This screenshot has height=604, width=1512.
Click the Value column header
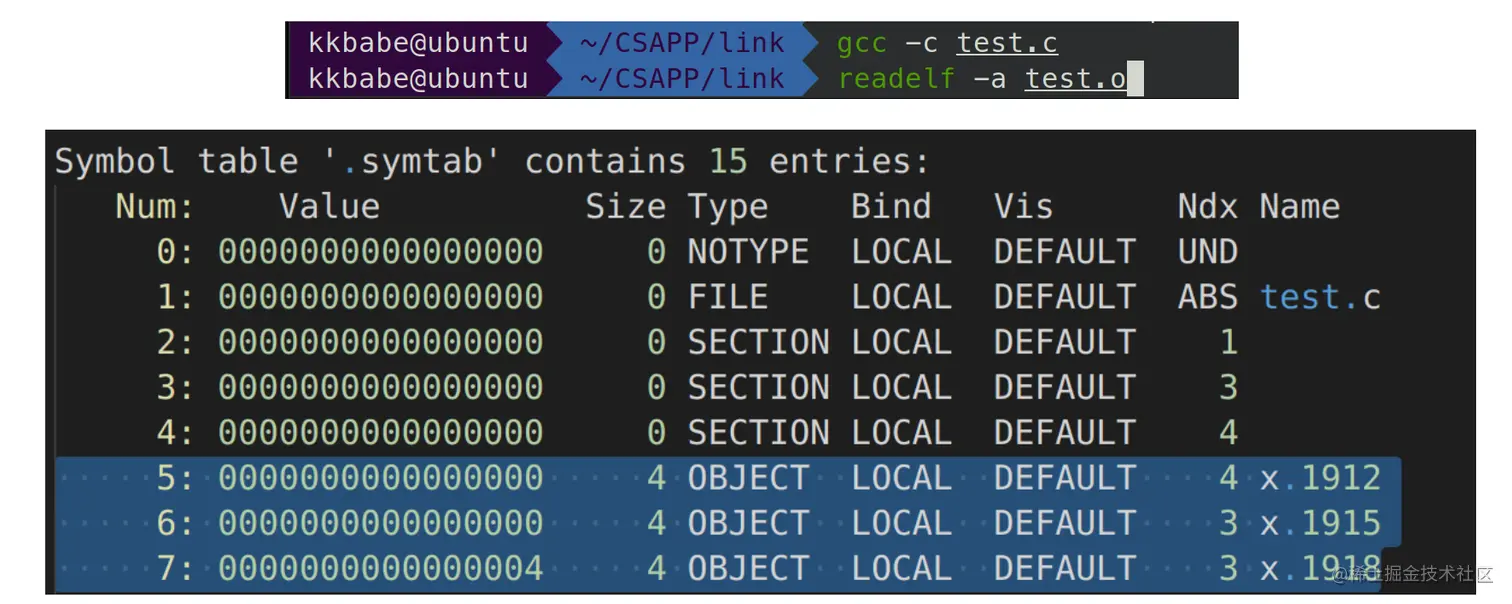[x=330, y=207]
